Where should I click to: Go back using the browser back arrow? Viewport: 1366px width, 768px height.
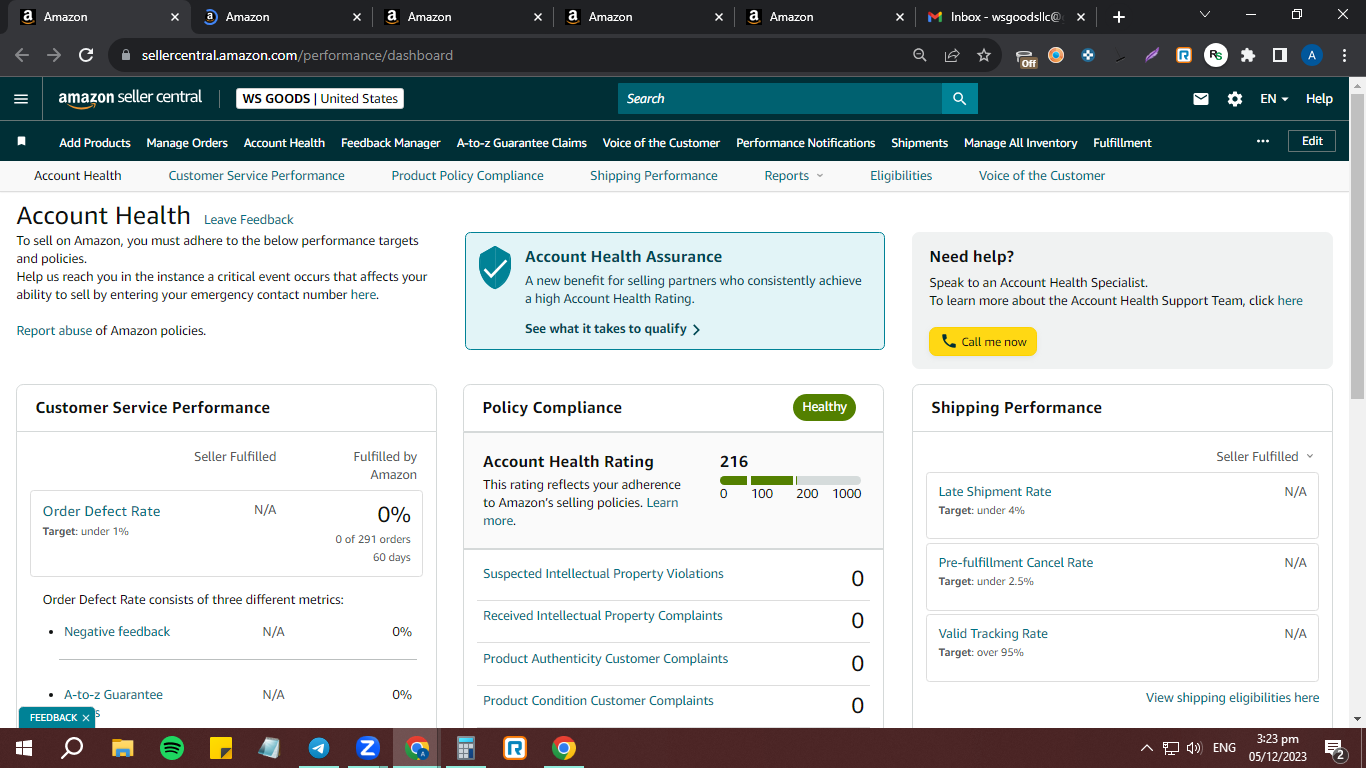click(22, 55)
